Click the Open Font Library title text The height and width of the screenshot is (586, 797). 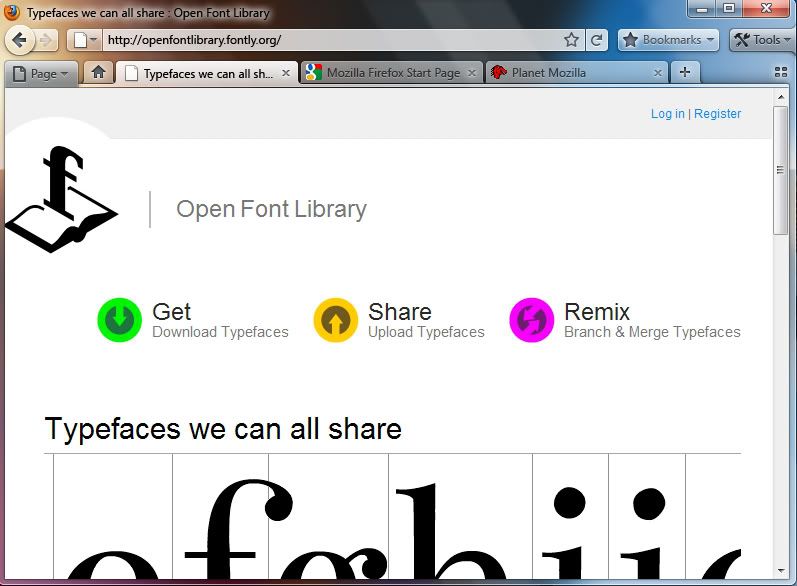271,209
